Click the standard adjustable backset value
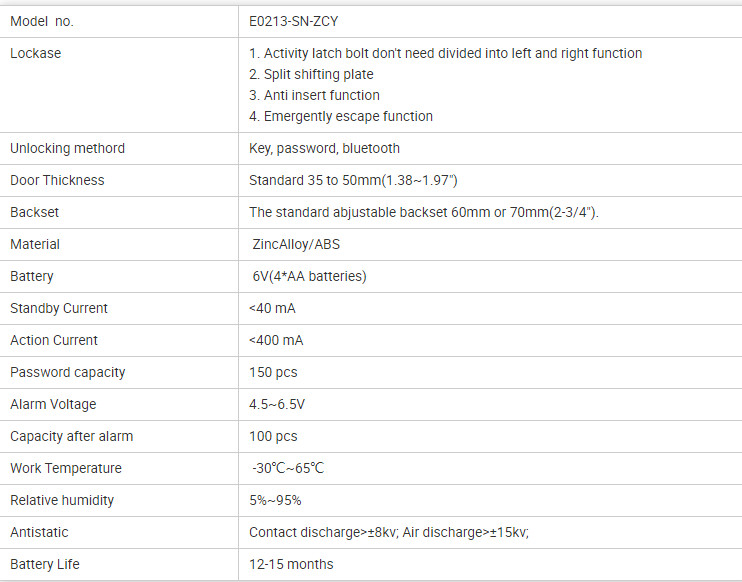The width and height of the screenshot is (742, 582). [x=423, y=212]
